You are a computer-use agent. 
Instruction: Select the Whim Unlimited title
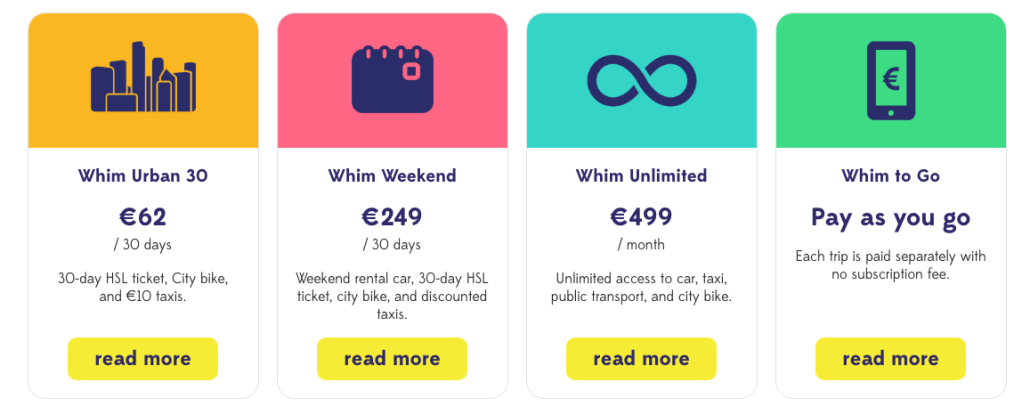(x=641, y=176)
